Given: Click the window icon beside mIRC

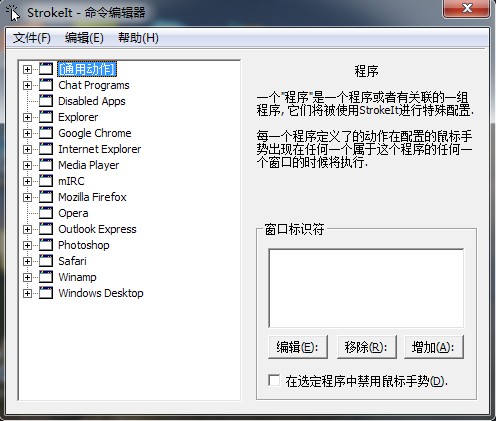Looking at the screenshot, I should click(x=46, y=181).
